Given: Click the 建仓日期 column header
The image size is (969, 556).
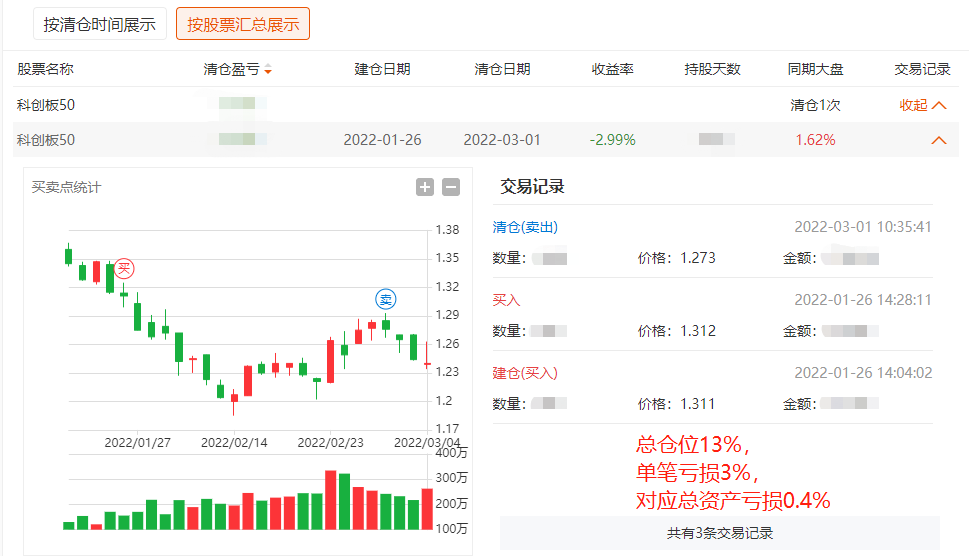Looking at the screenshot, I should pyautogui.click(x=382, y=70).
